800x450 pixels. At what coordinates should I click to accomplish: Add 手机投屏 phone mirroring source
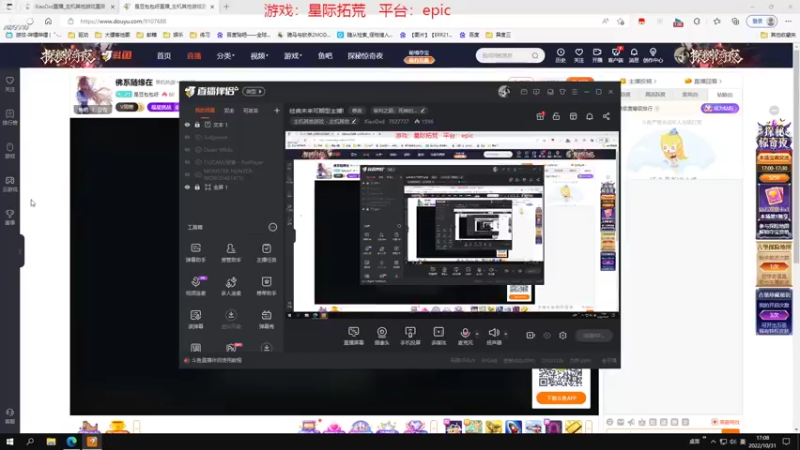(410, 336)
